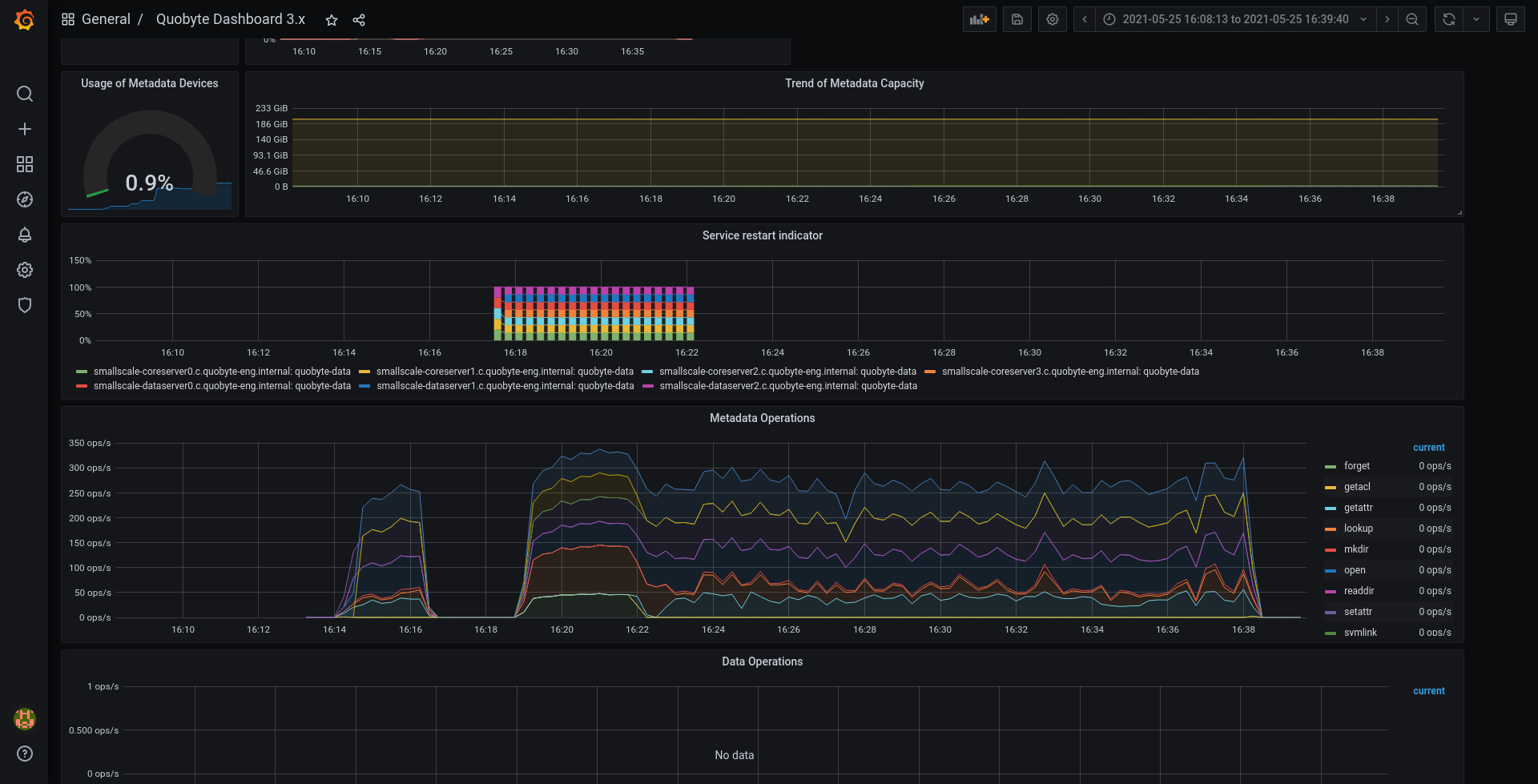The height and width of the screenshot is (784, 1538).
Task: Open the time range picker dropdown
Action: (x=1235, y=19)
